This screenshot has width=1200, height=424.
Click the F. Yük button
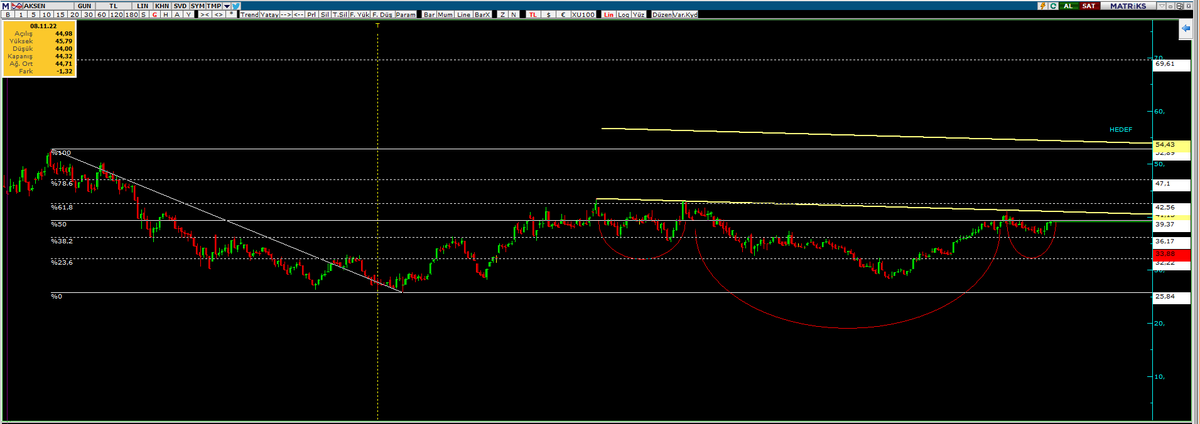(x=360, y=15)
